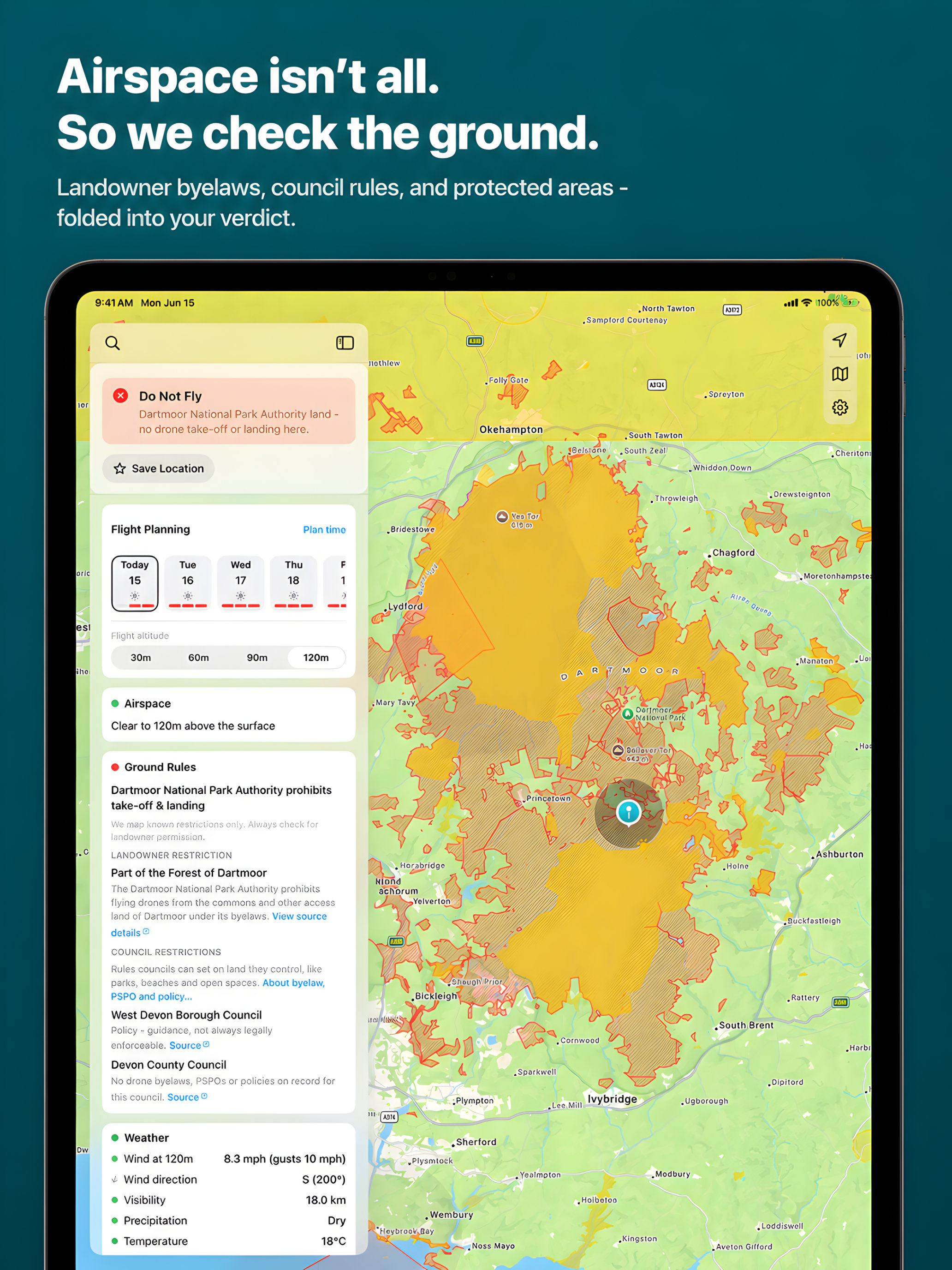Tap 'Part of the Forest of Dartmoor' title
The height and width of the screenshot is (1270, 952).
pos(189,873)
